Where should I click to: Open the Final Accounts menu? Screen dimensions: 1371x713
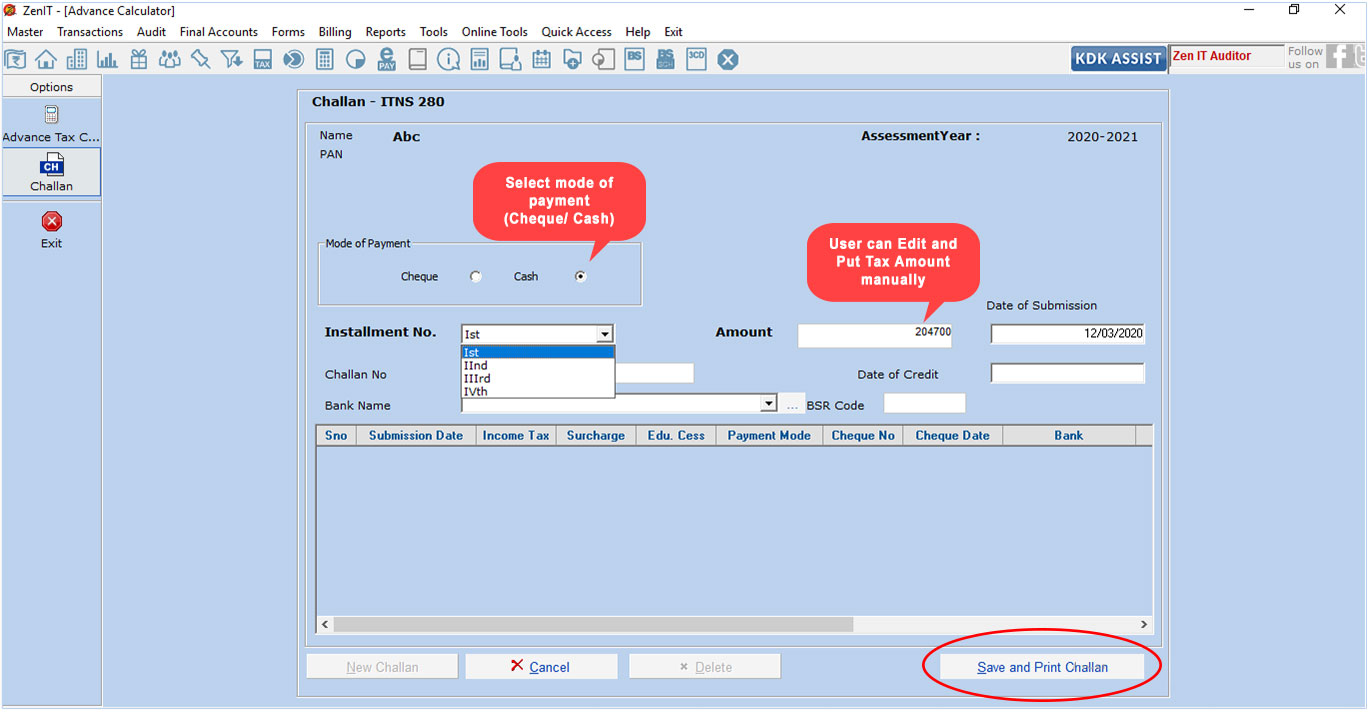click(x=219, y=32)
